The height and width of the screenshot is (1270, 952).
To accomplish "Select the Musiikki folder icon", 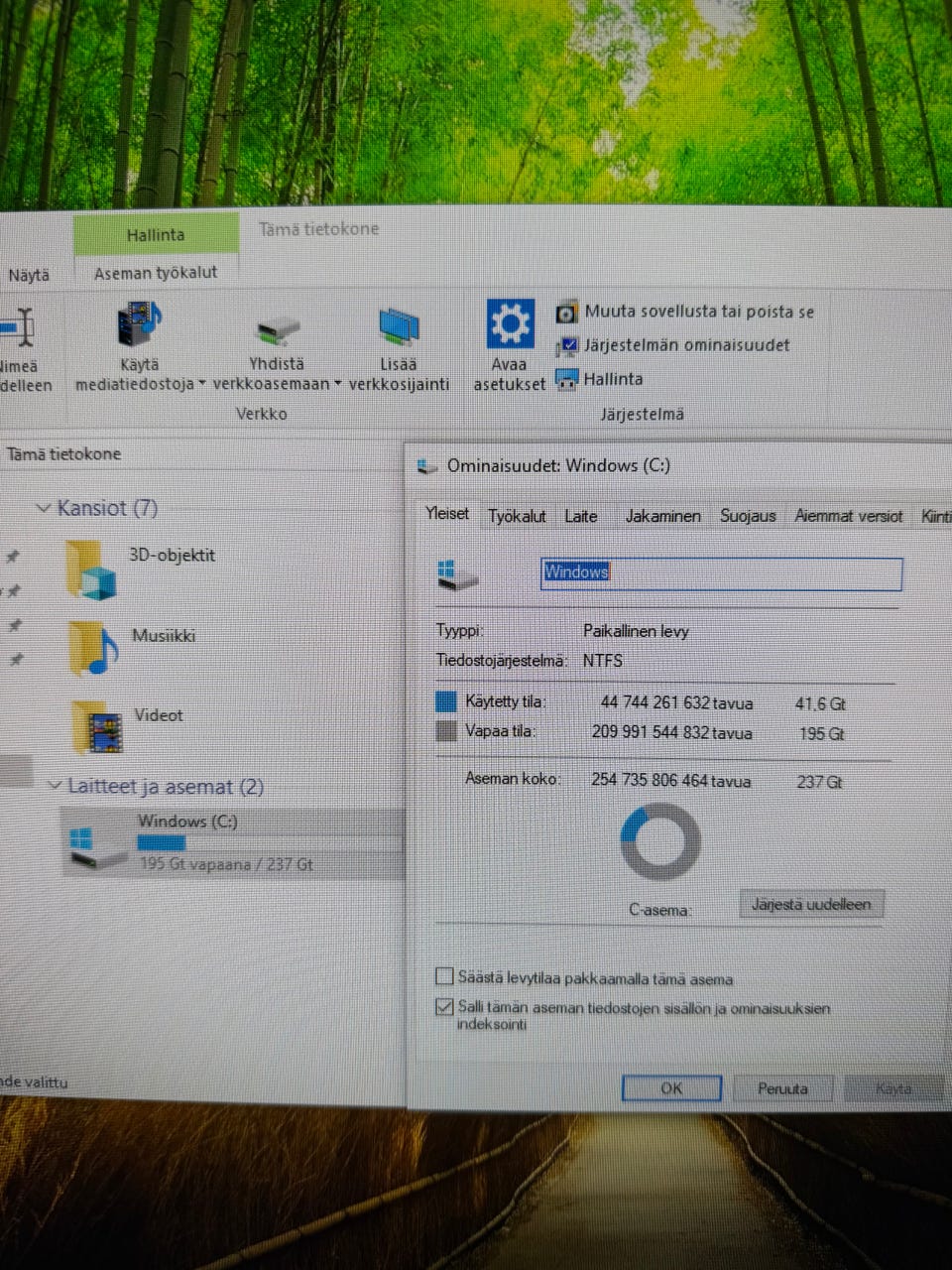I will click(93, 648).
